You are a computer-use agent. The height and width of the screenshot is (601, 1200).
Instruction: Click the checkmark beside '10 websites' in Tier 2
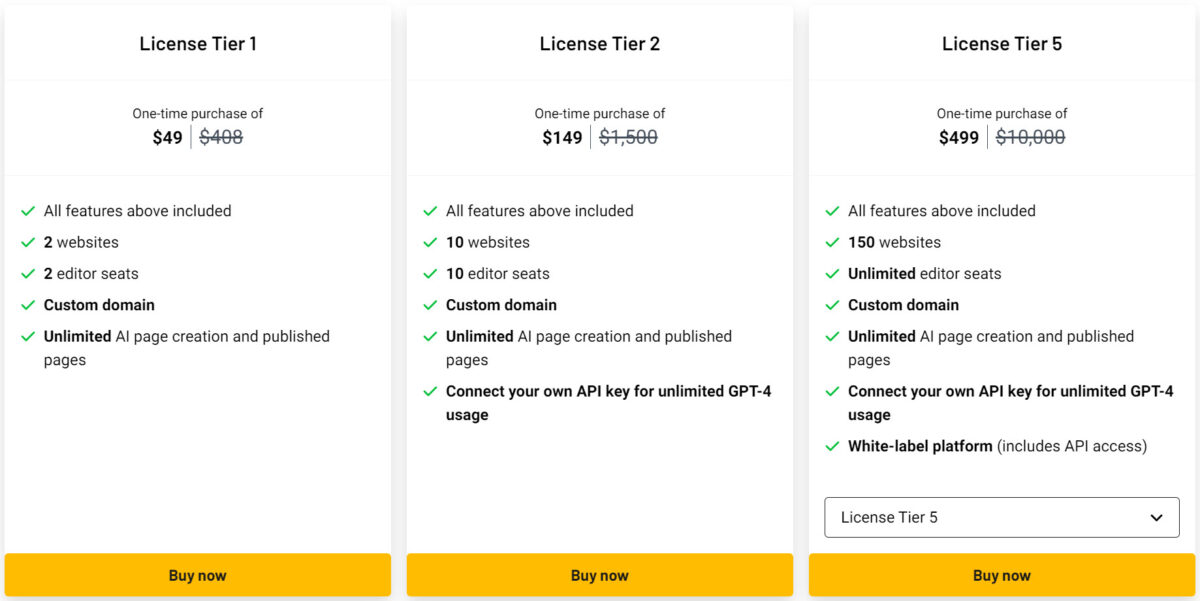pos(430,242)
